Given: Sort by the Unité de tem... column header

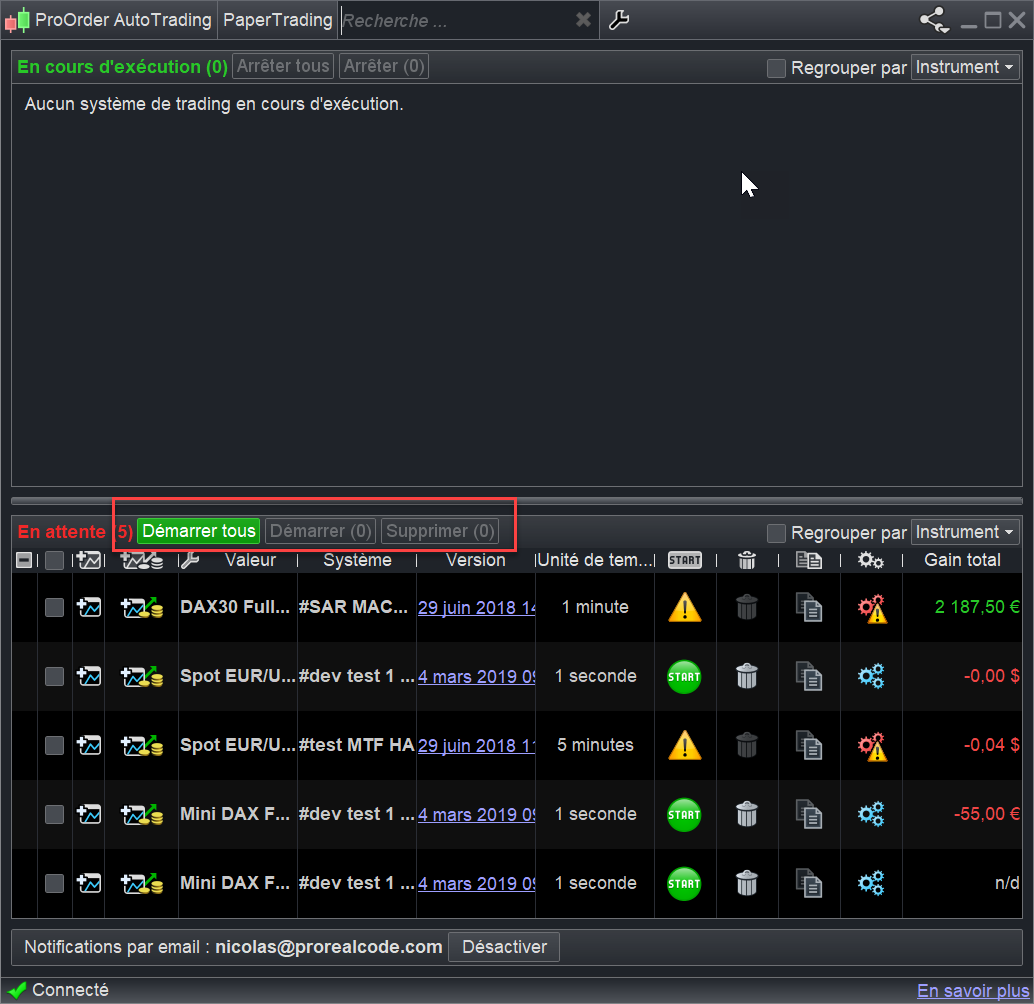Looking at the screenshot, I should [595, 560].
